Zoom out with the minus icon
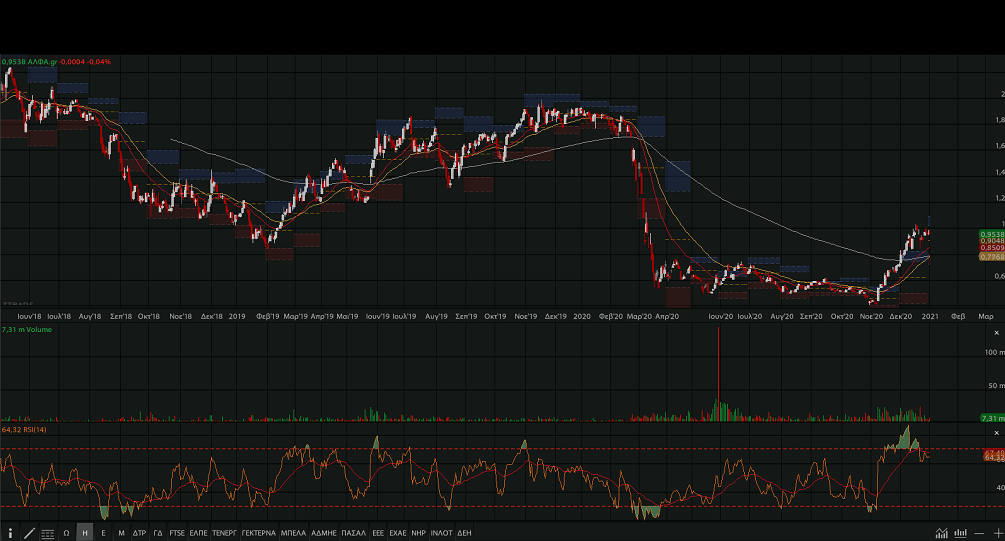Viewport: 1005px width, 541px height. pyautogui.click(x=979, y=533)
